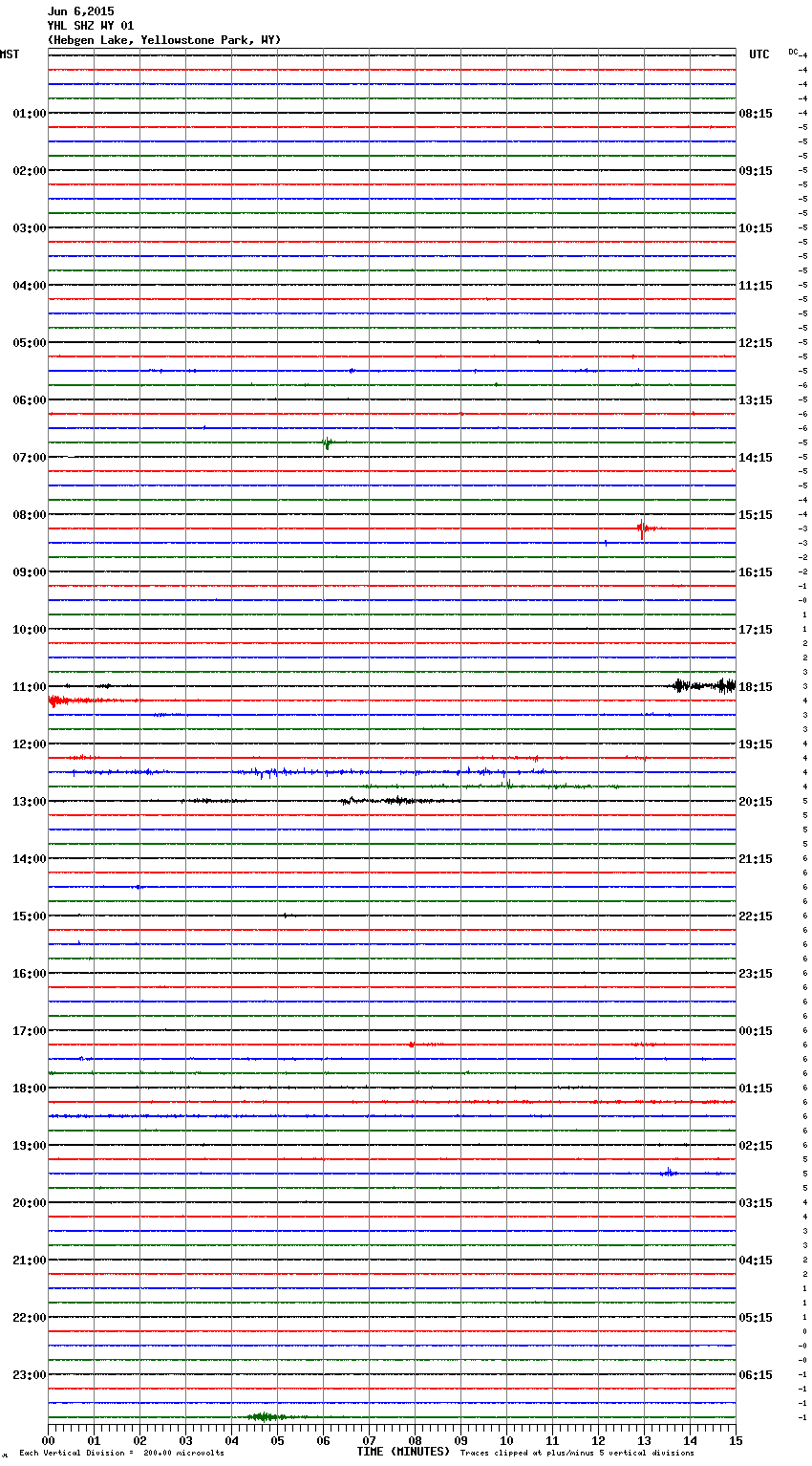Click minute "10" on the bottom axis

[506, 1440]
